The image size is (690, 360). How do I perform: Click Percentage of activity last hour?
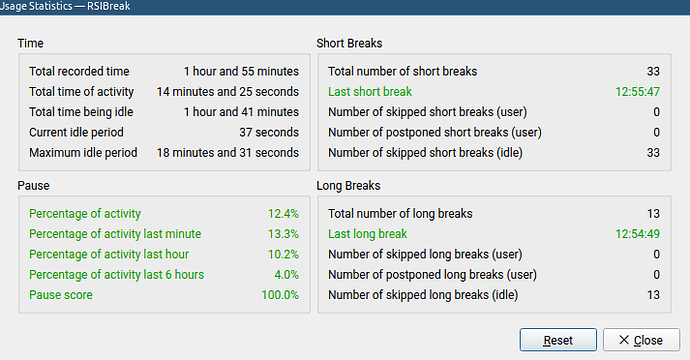click(x=109, y=254)
